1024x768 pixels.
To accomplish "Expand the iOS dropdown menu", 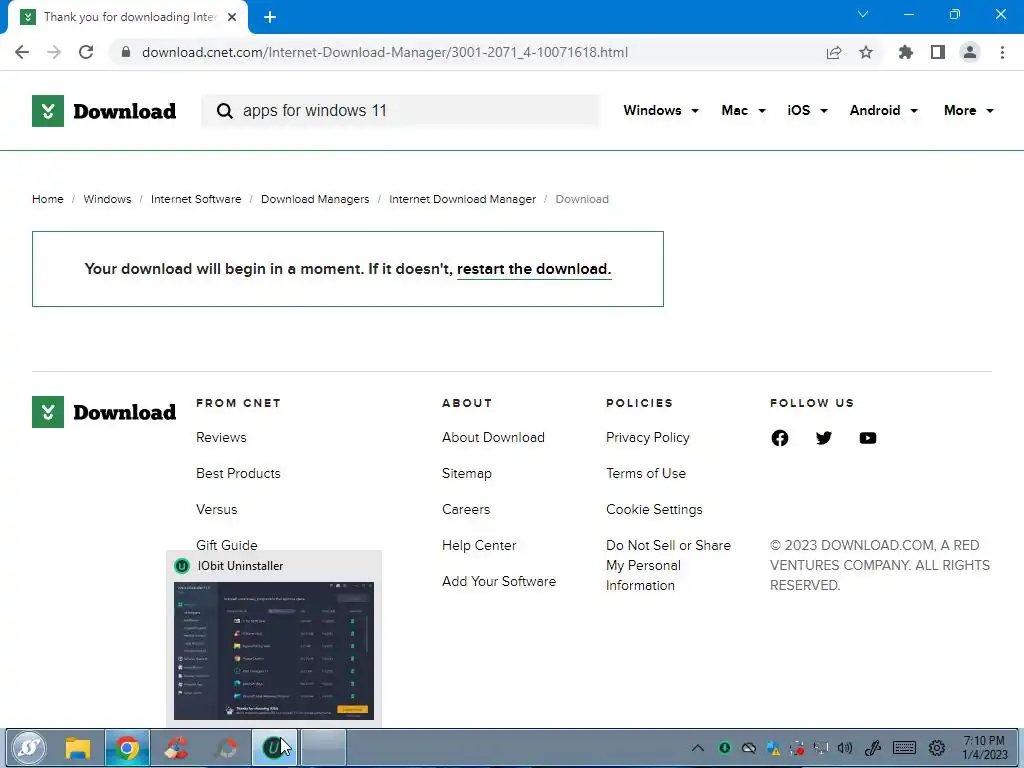I will click(807, 110).
